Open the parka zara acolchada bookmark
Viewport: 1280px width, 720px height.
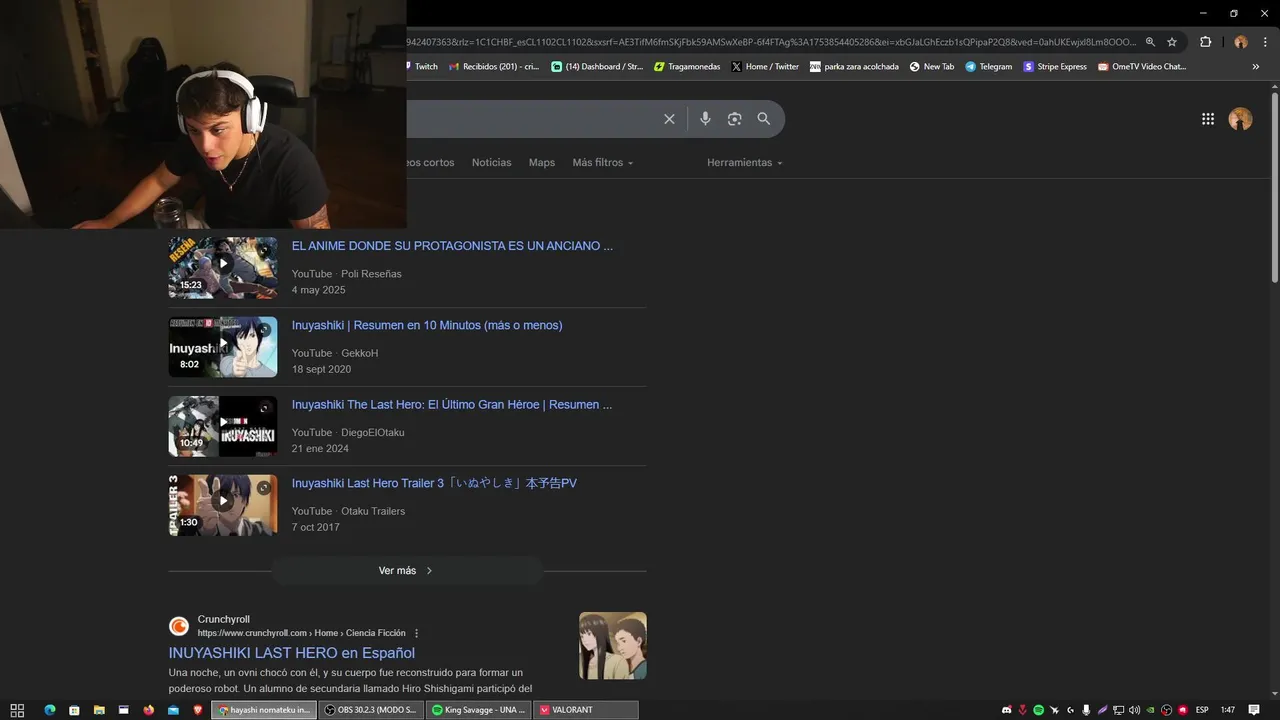point(854,67)
